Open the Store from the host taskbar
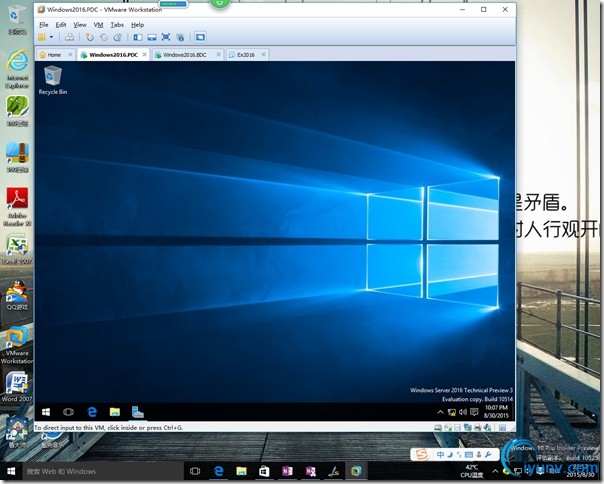The width and height of the screenshot is (604, 484). coord(264,471)
